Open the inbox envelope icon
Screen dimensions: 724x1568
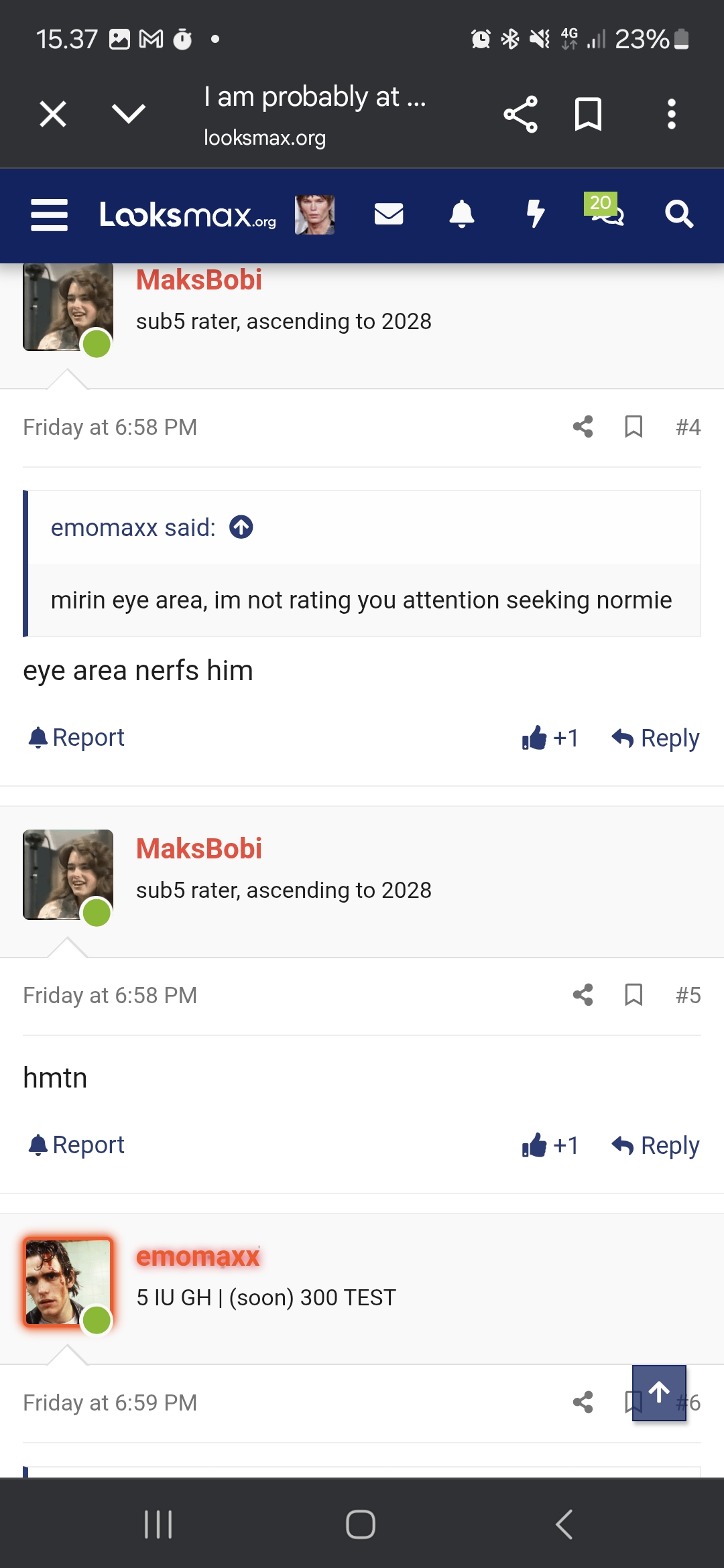[x=389, y=214]
